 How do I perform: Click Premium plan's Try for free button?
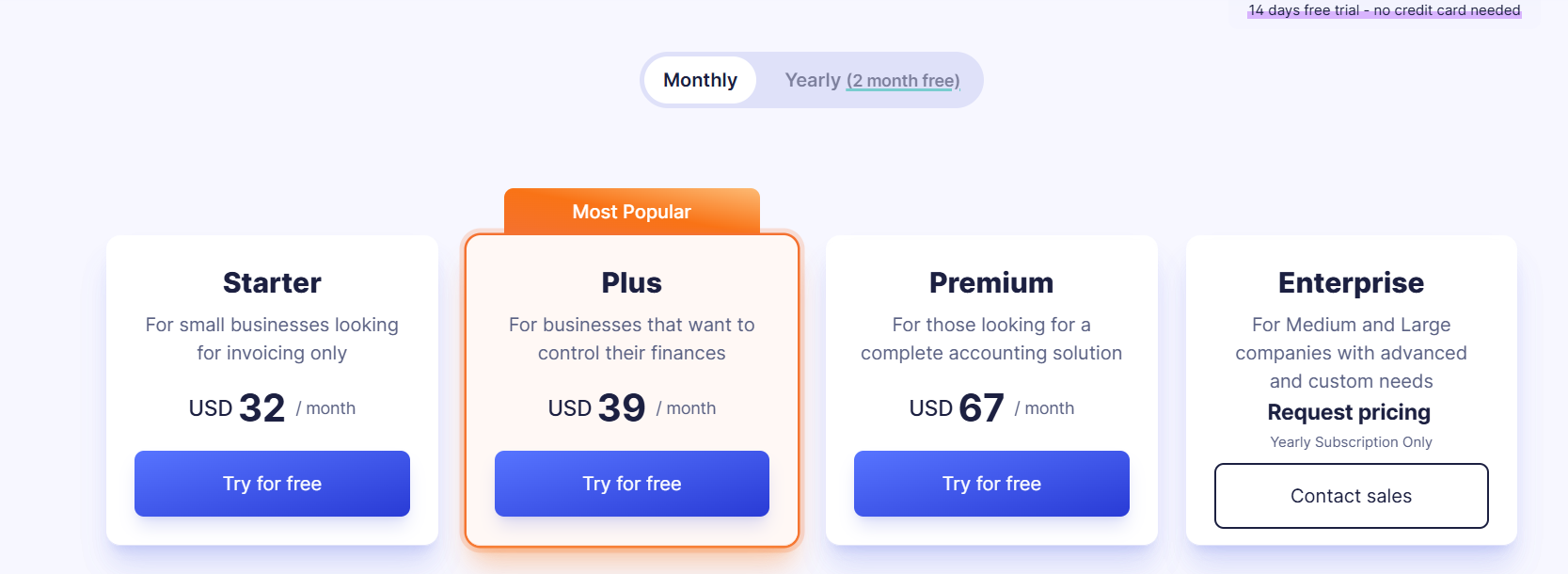tap(991, 484)
